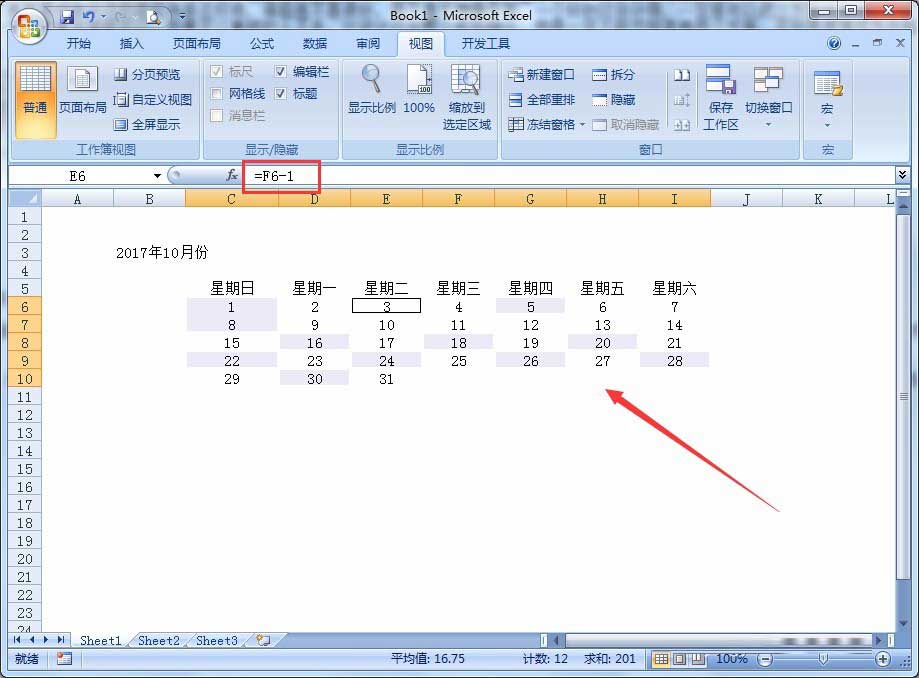Click the Insert Worksheet tab icon
Screen dimensions: 919x678
coord(263,640)
